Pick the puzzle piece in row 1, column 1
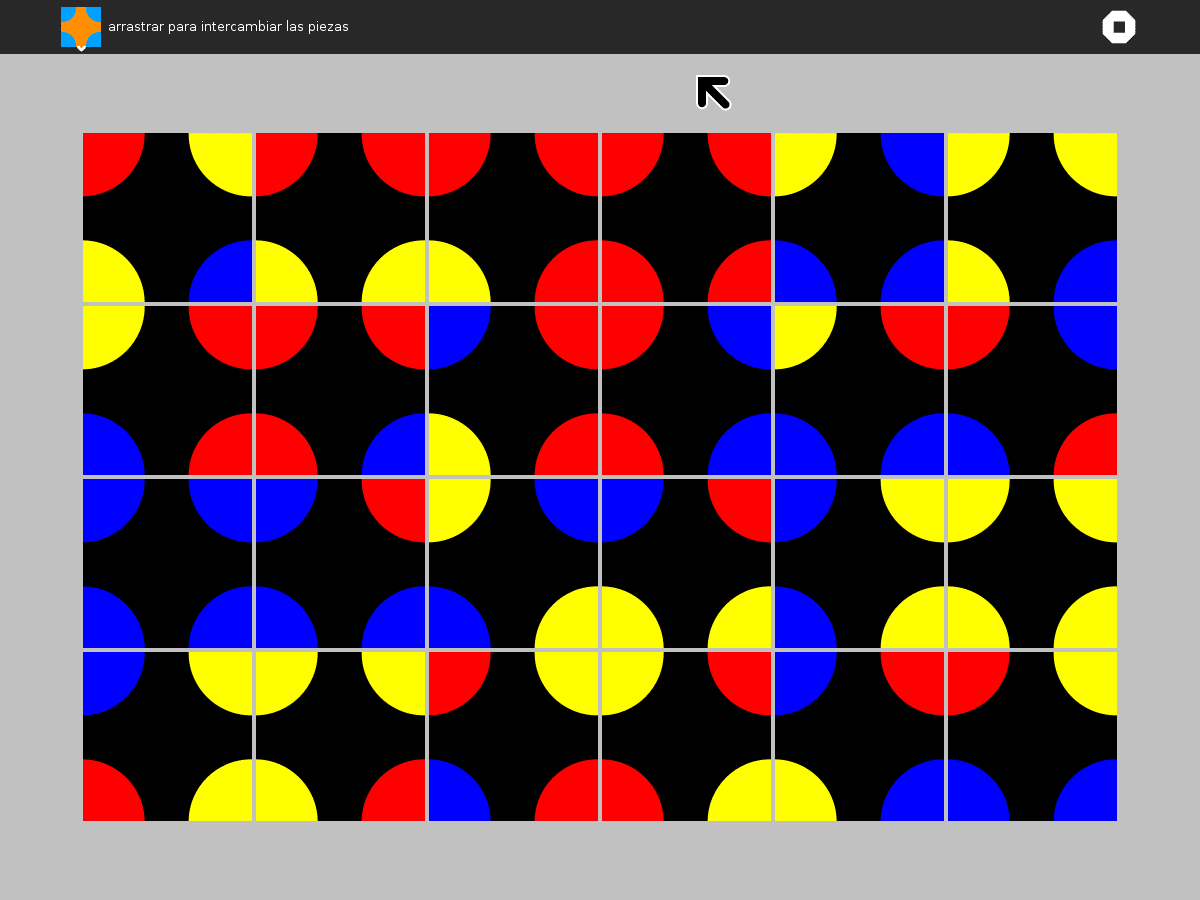The image size is (1200, 900). tap(167, 217)
